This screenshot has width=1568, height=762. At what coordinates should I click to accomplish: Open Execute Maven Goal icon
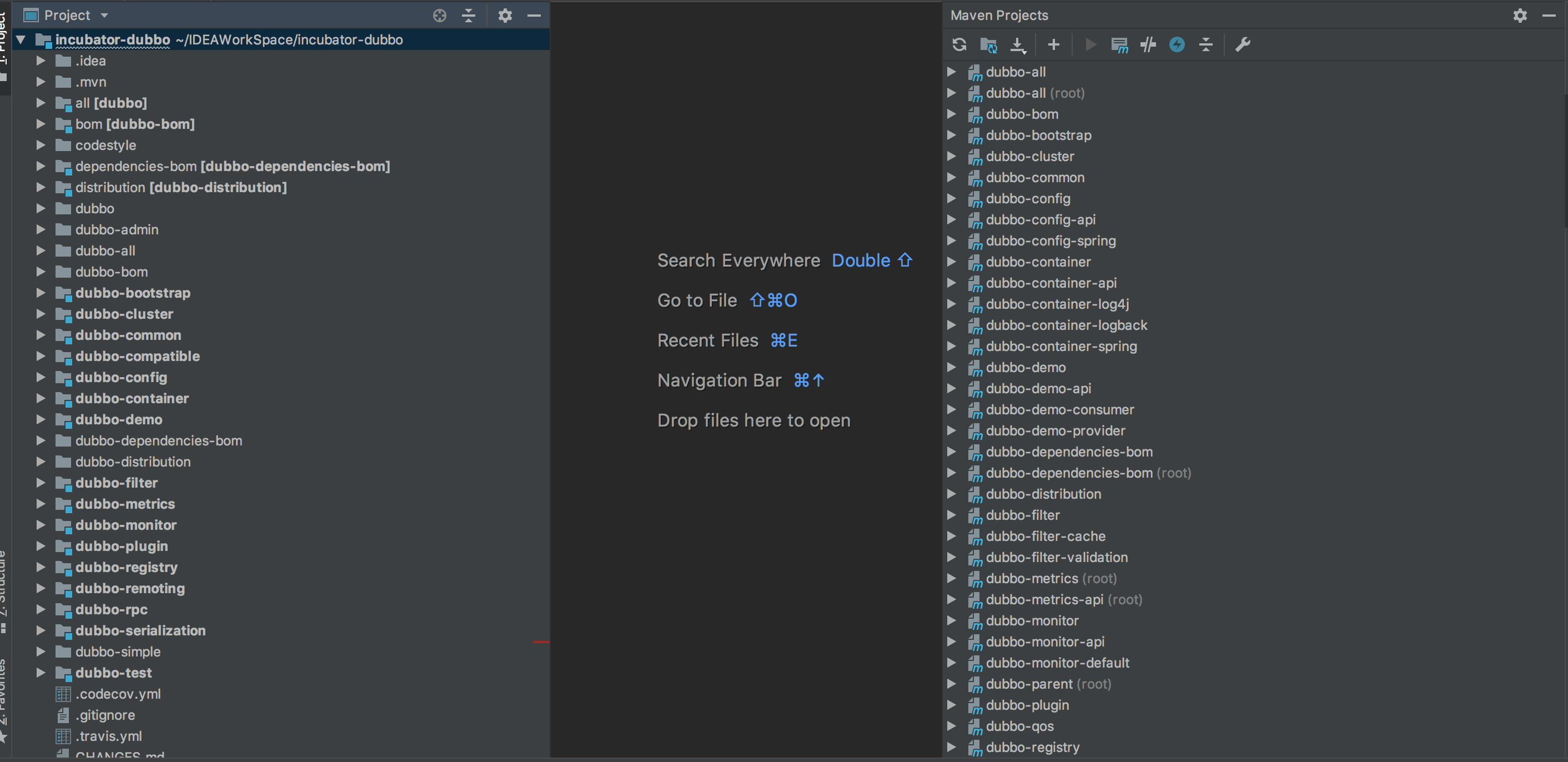tap(1119, 44)
